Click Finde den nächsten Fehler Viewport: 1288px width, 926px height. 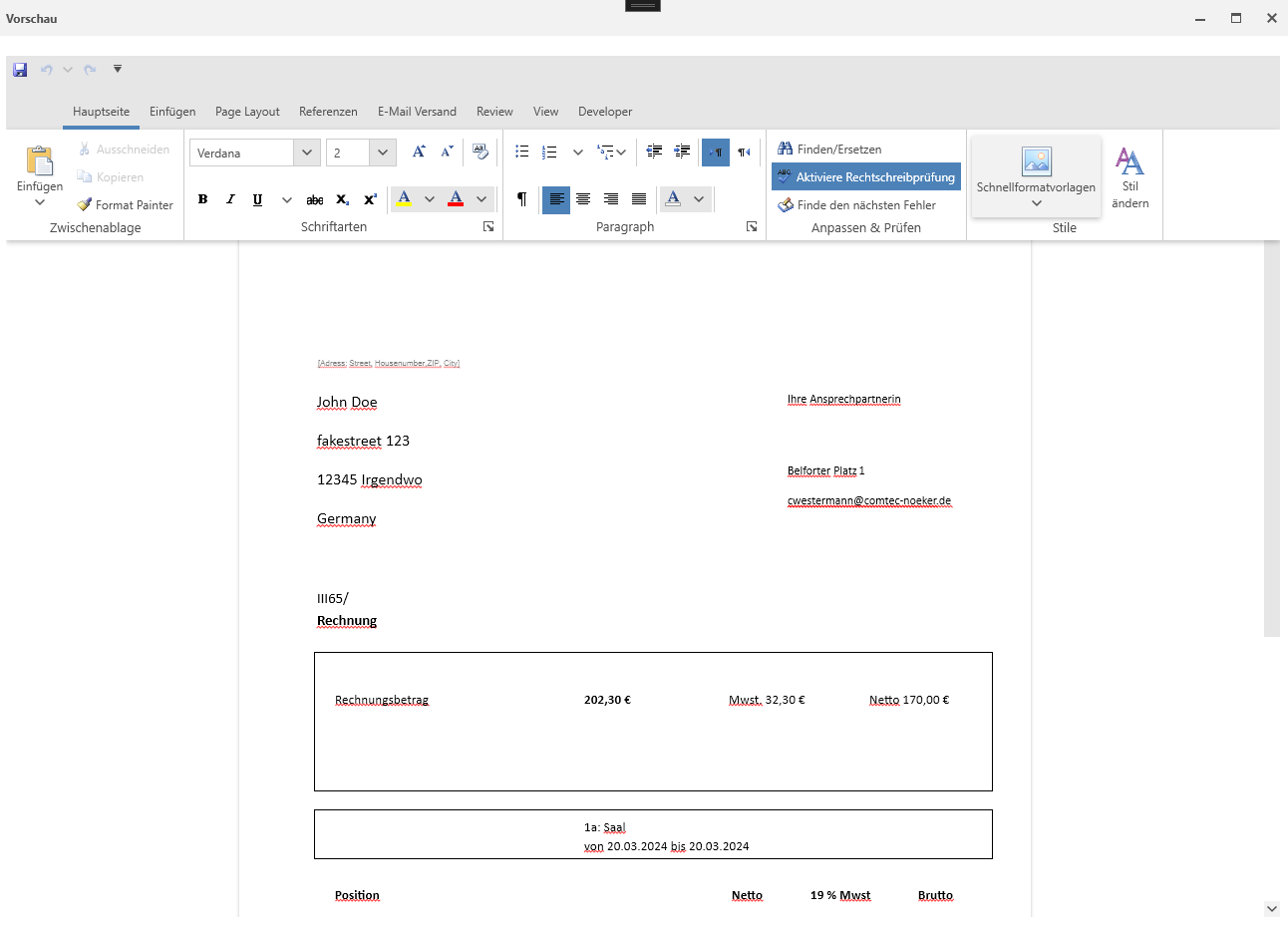point(857,205)
